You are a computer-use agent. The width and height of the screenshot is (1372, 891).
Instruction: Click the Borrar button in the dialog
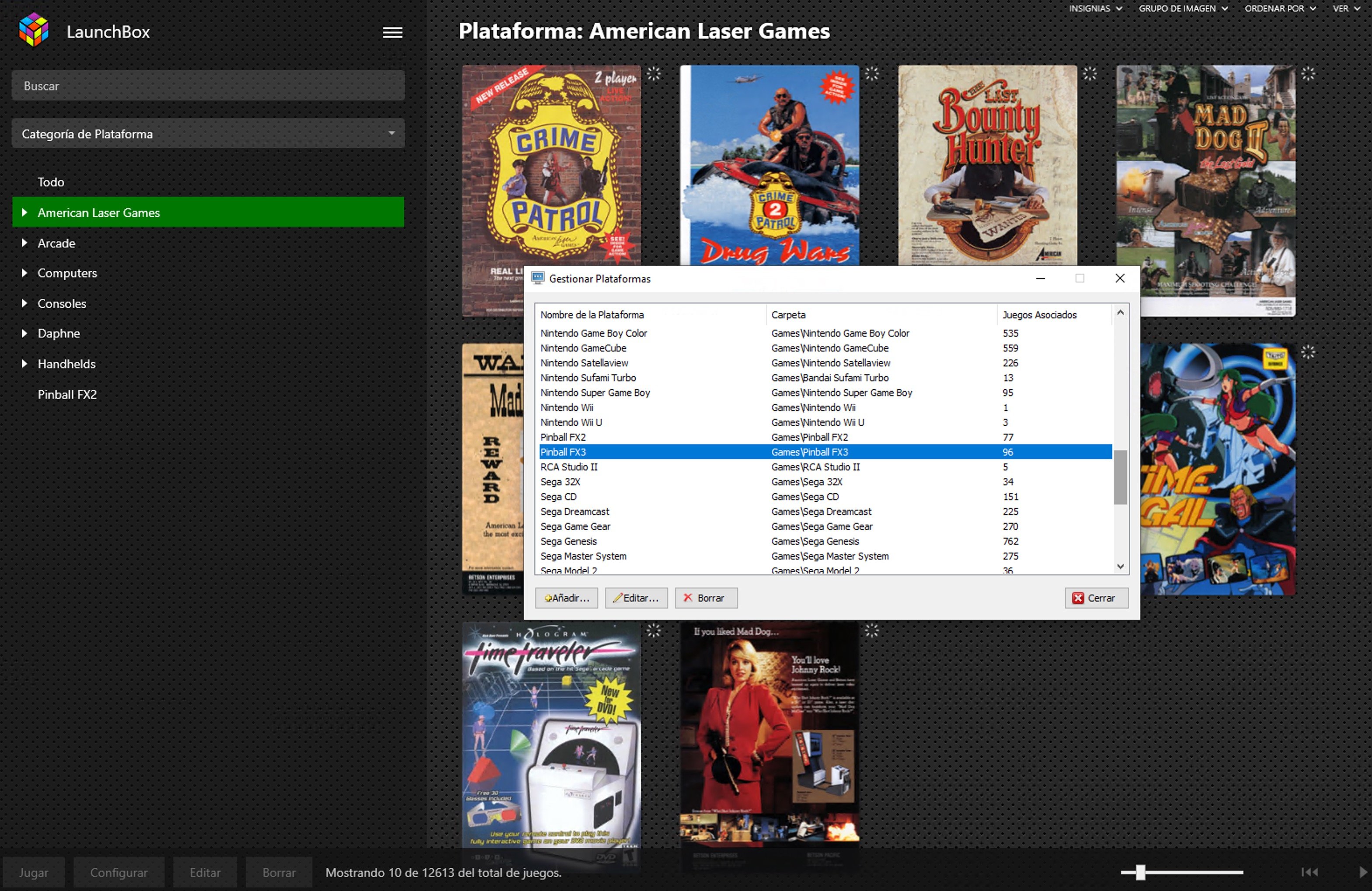tap(706, 598)
